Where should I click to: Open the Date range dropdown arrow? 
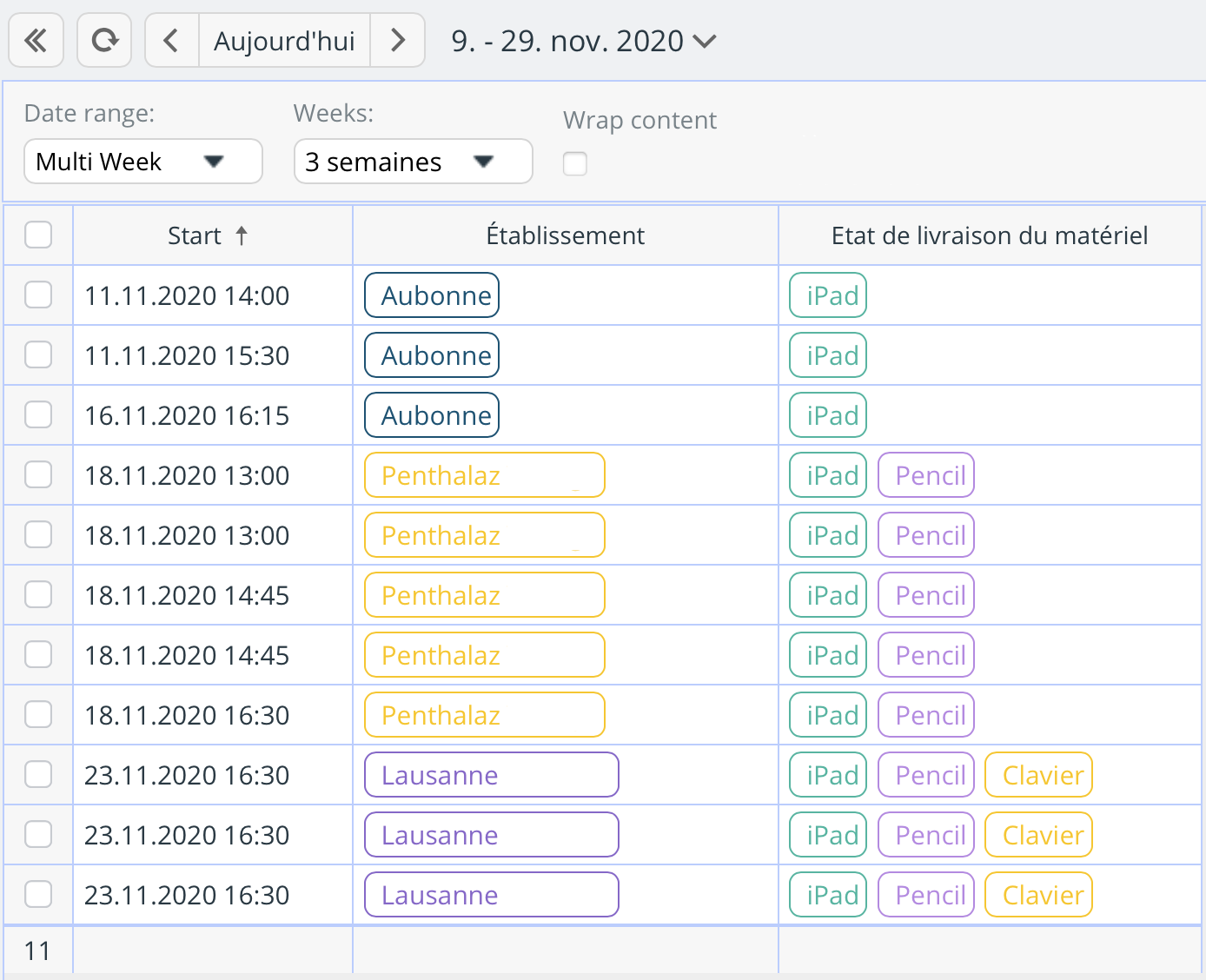[214, 162]
